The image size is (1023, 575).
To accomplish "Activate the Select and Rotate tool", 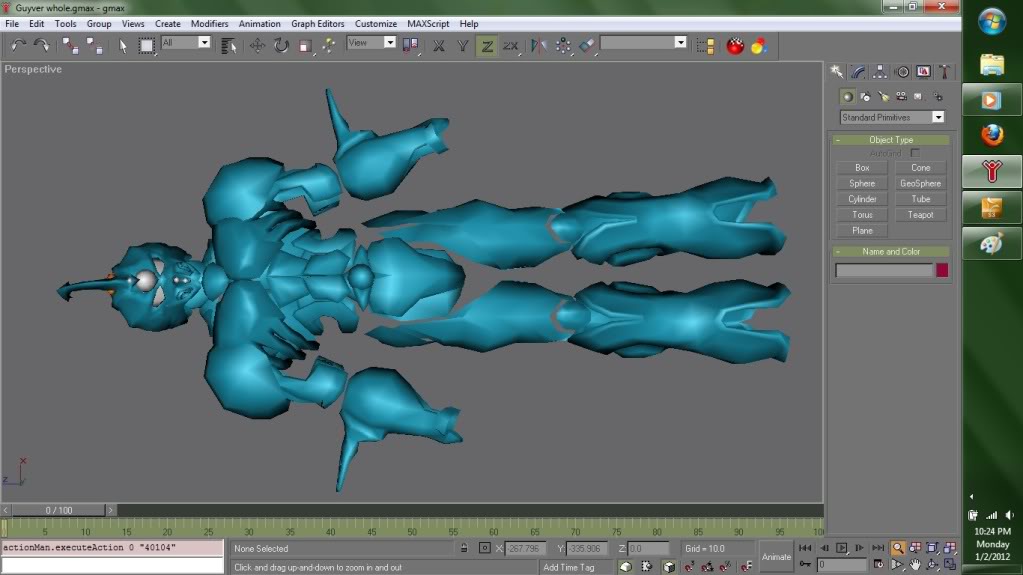I will click(x=281, y=46).
